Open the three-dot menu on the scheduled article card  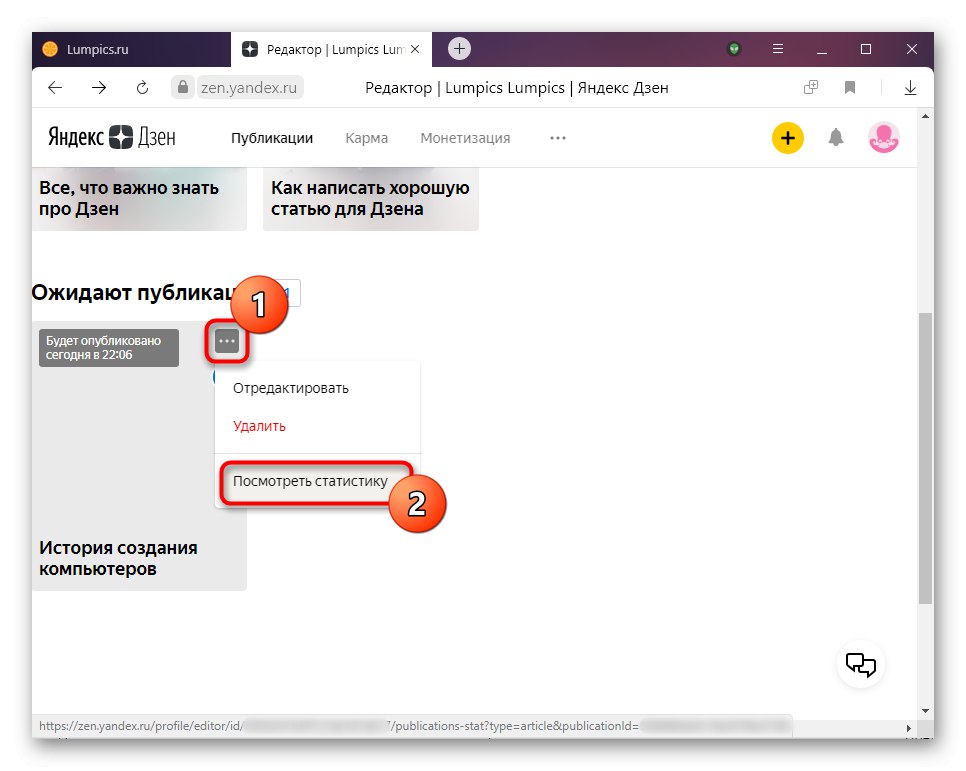[x=227, y=341]
